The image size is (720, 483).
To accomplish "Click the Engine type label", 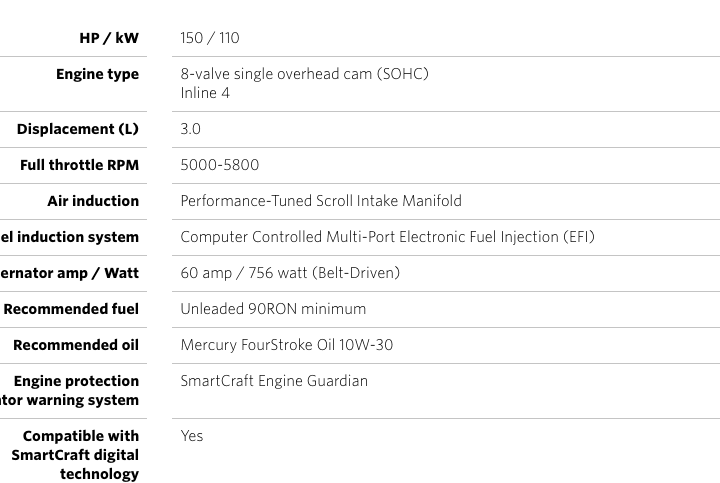I will pyautogui.click(x=97, y=74).
